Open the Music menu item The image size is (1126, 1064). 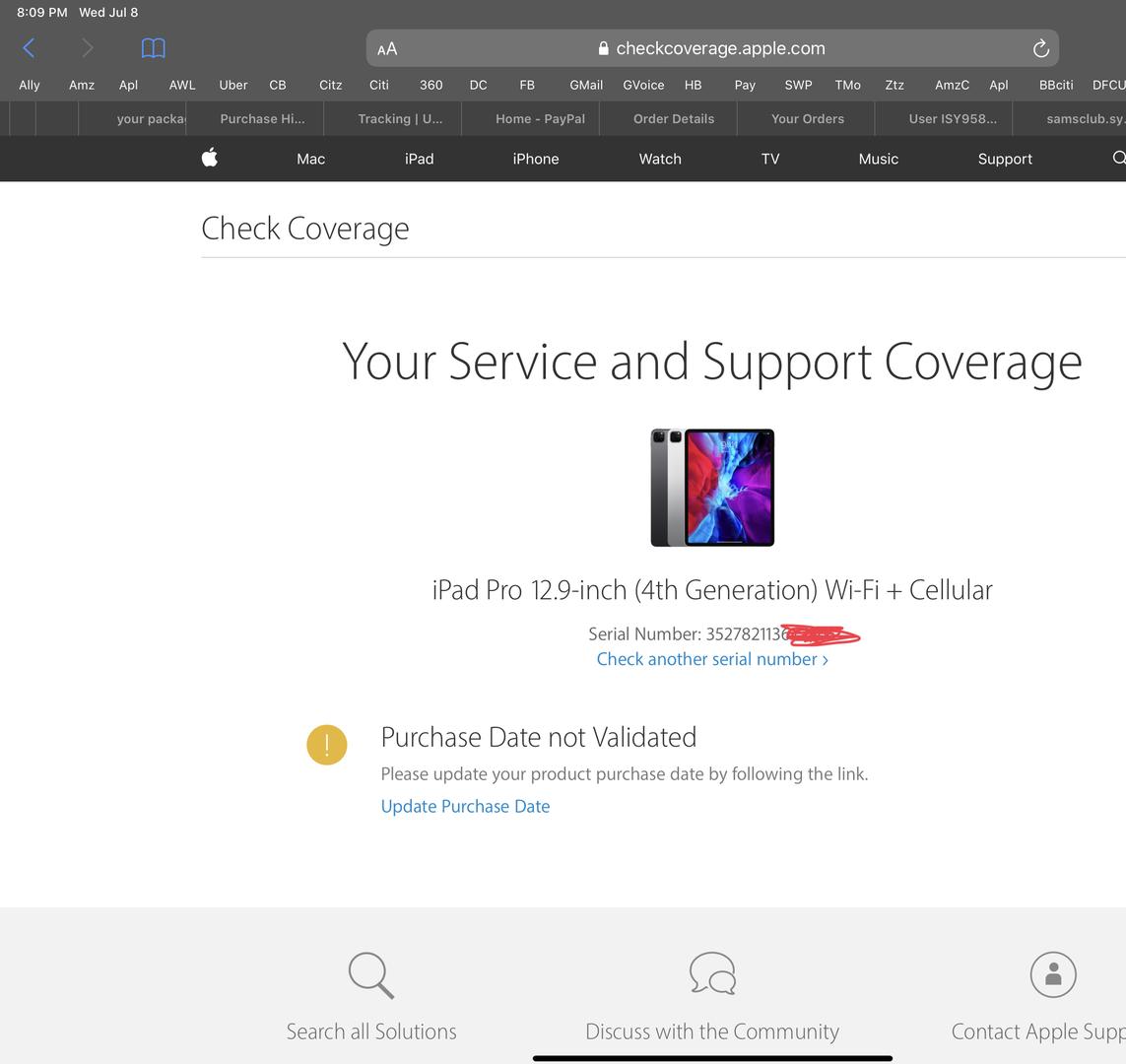click(879, 159)
